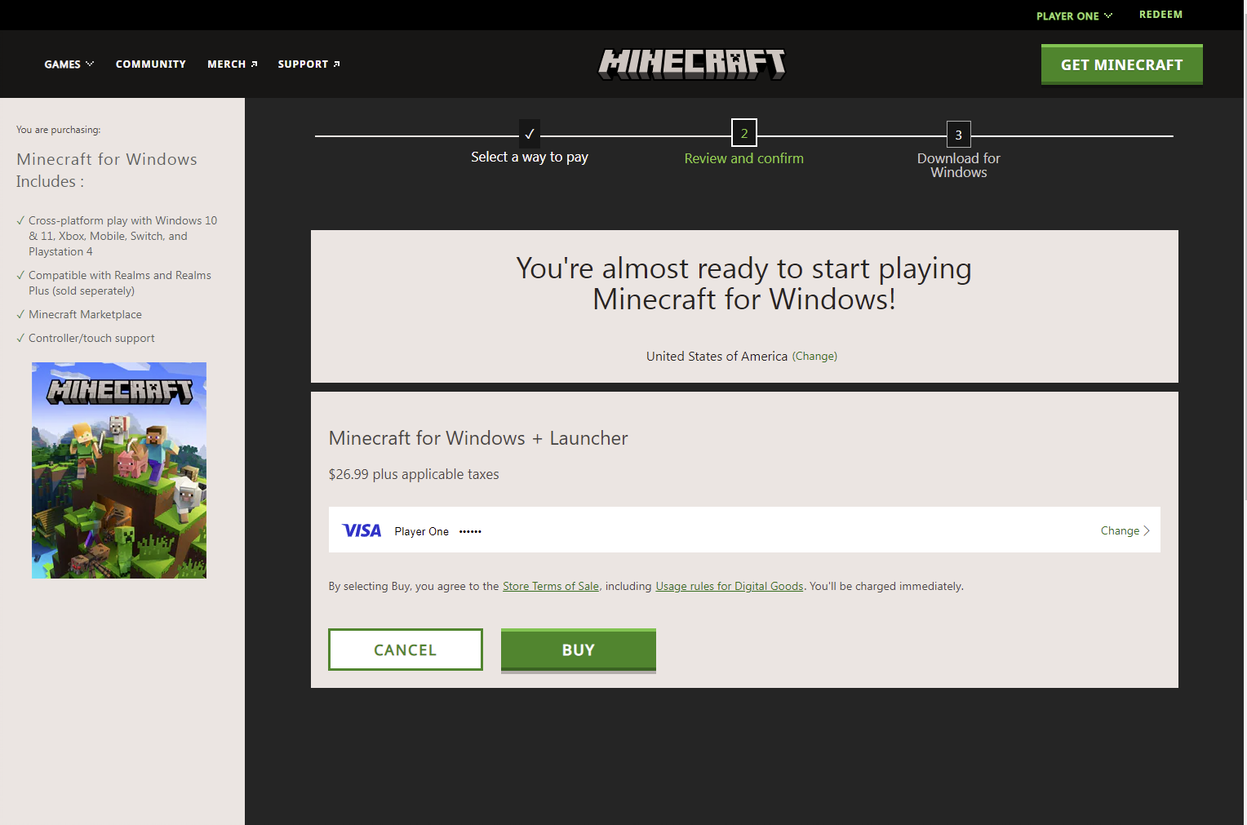This screenshot has width=1247, height=825.
Task: Click the GET MINECRAFT button
Action: click(1121, 63)
